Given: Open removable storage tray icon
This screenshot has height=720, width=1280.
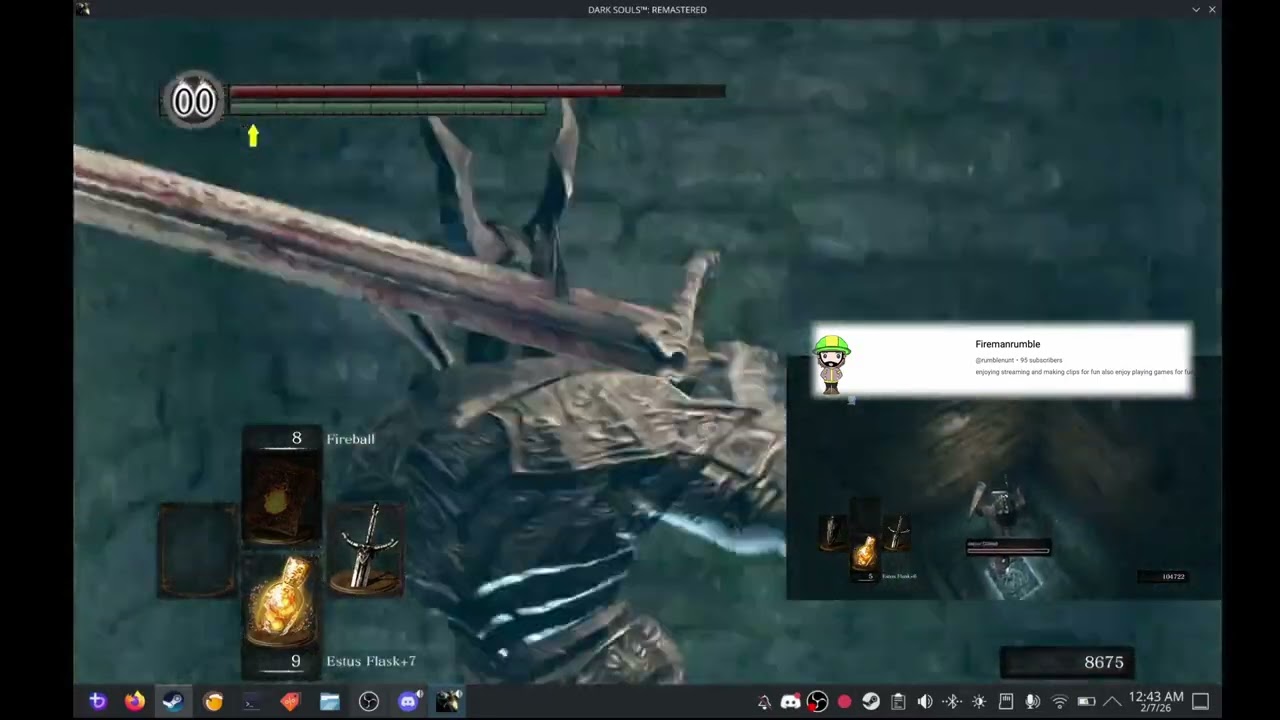Looking at the screenshot, I should pyautogui.click(x=1006, y=702).
